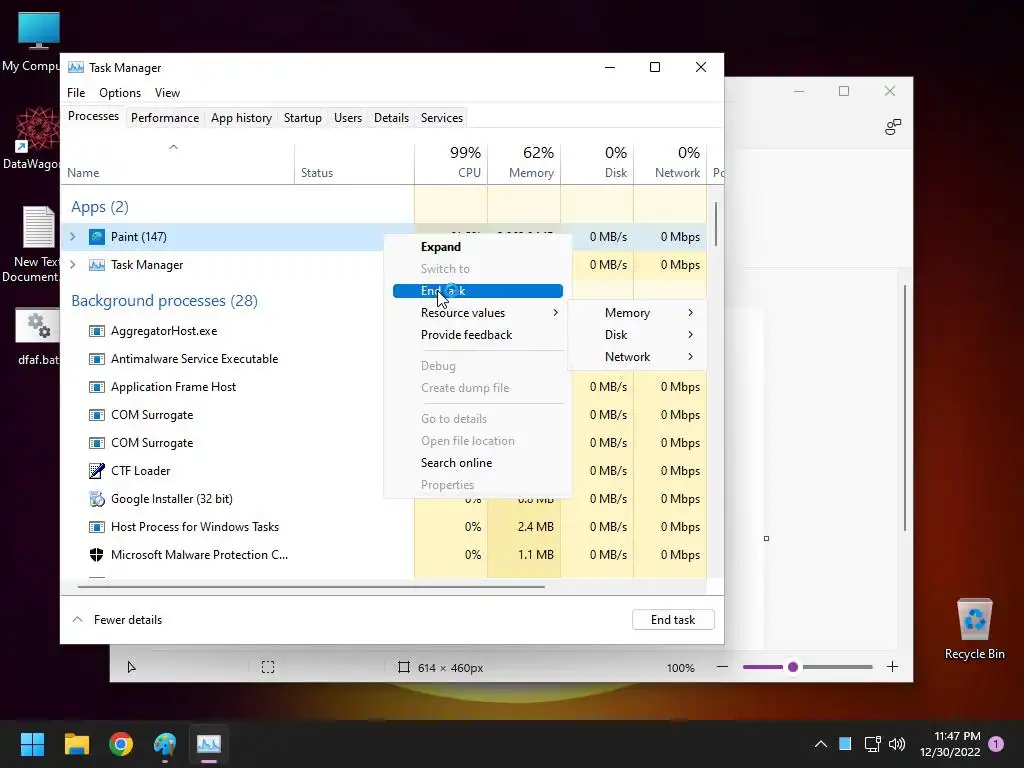Switch to the Startup tab
This screenshot has height=768, width=1024.
pyautogui.click(x=302, y=118)
